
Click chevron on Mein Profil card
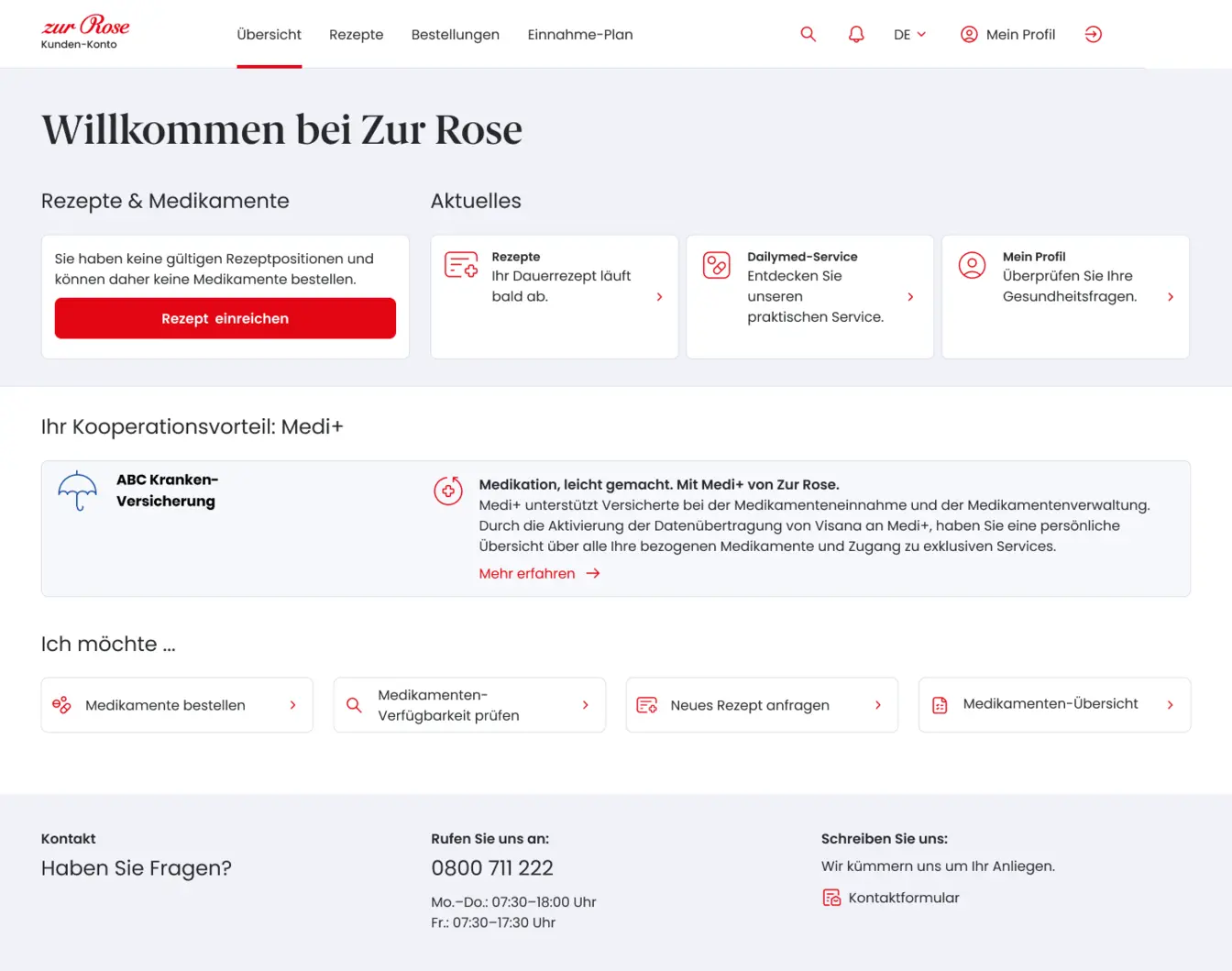[1171, 296]
